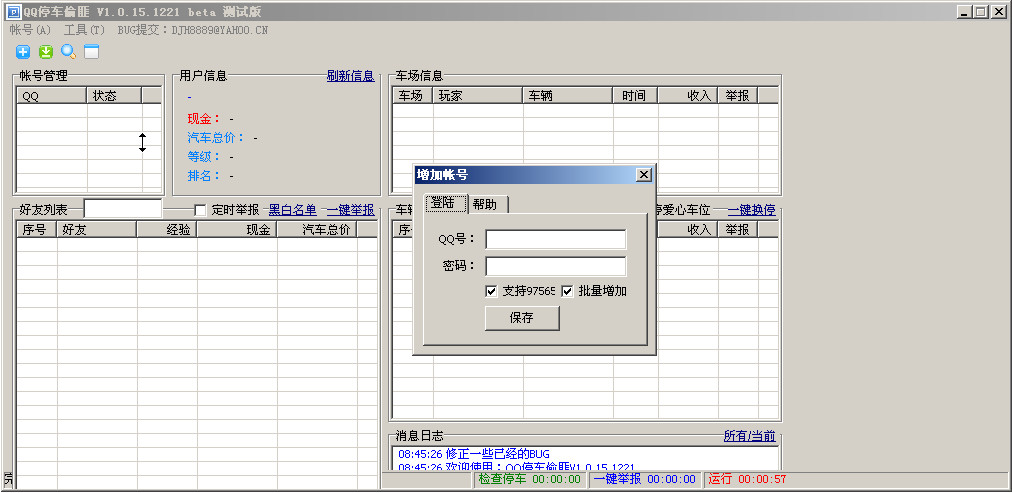Toggle the 批量增加 checkbox
The image size is (1012, 493).
click(x=567, y=291)
